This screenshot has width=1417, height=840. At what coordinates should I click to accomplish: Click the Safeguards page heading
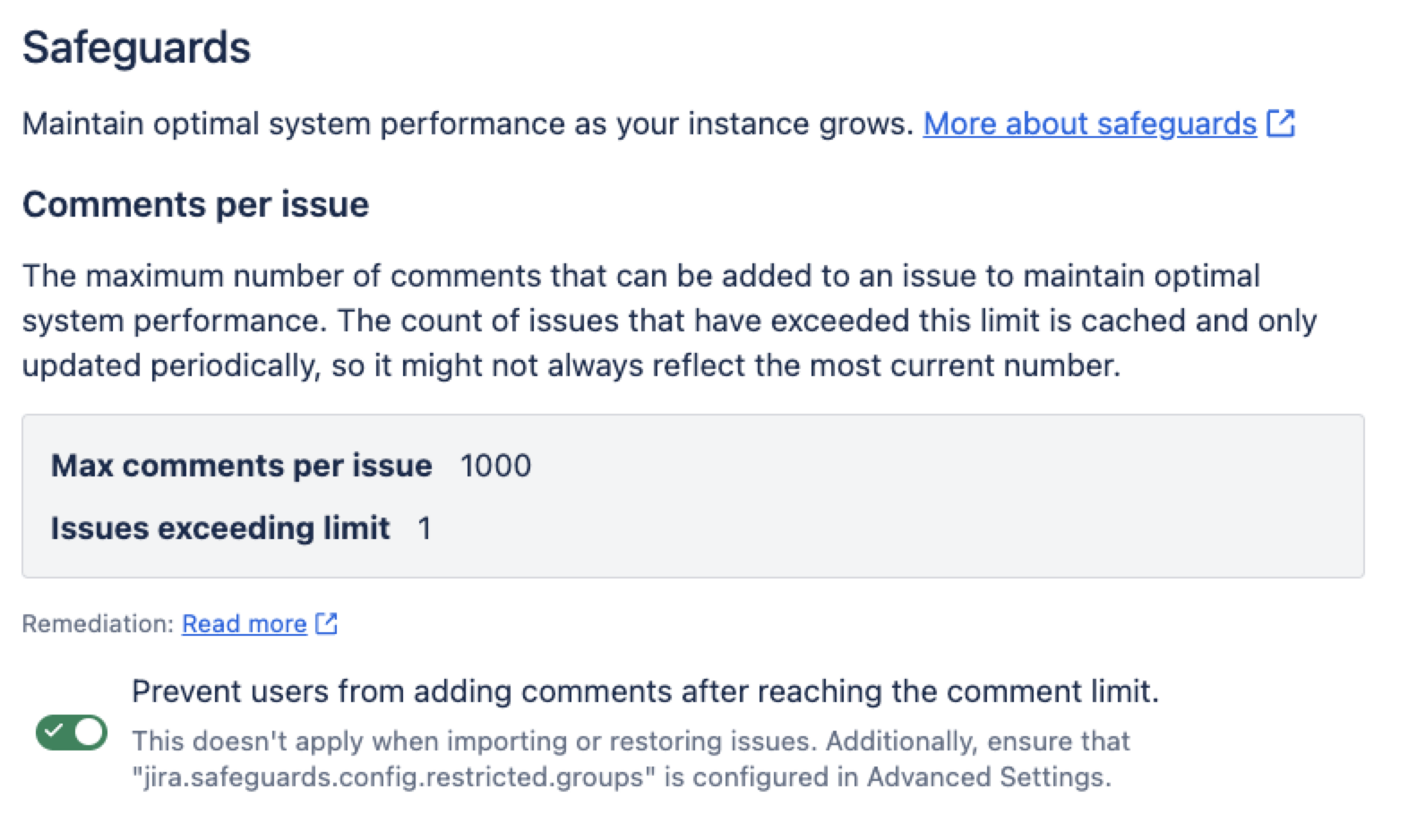136,47
